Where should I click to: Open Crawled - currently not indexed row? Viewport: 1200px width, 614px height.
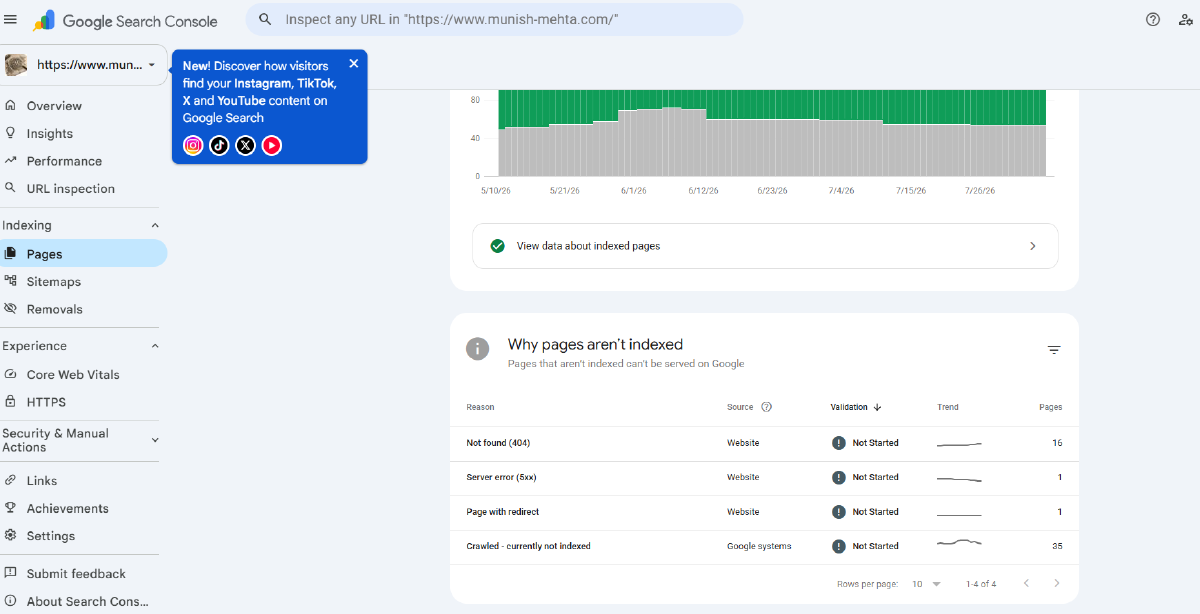point(764,547)
